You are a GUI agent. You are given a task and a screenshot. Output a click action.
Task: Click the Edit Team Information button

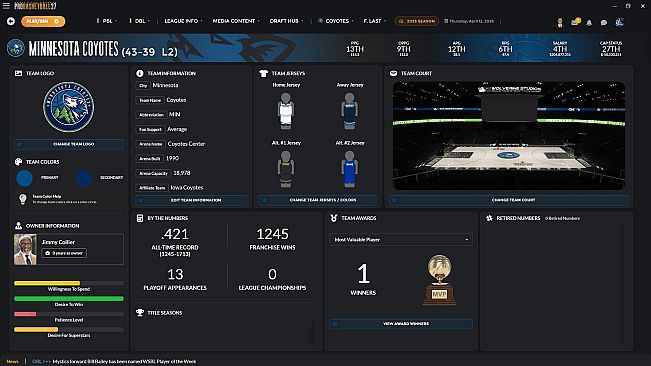click(191, 200)
